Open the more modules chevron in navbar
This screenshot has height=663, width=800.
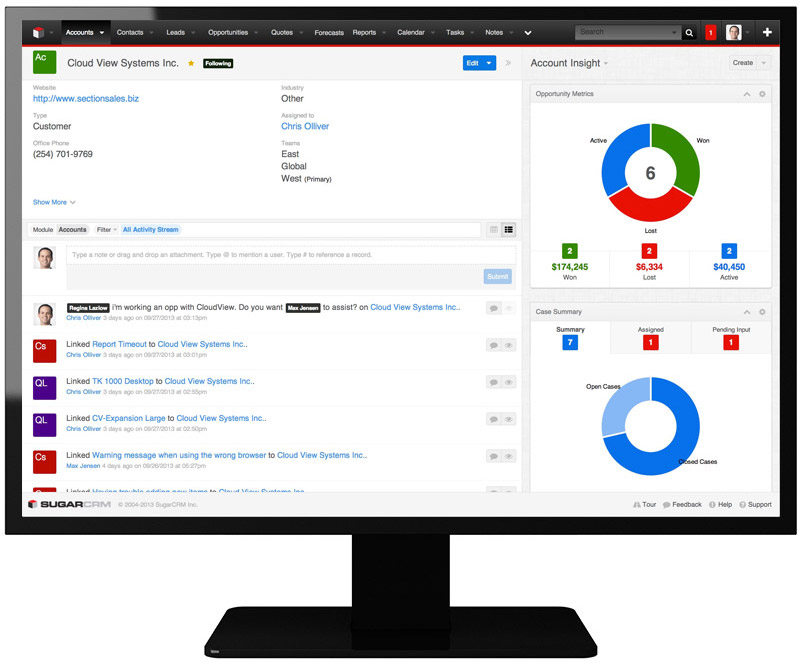(x=528, y=33)
